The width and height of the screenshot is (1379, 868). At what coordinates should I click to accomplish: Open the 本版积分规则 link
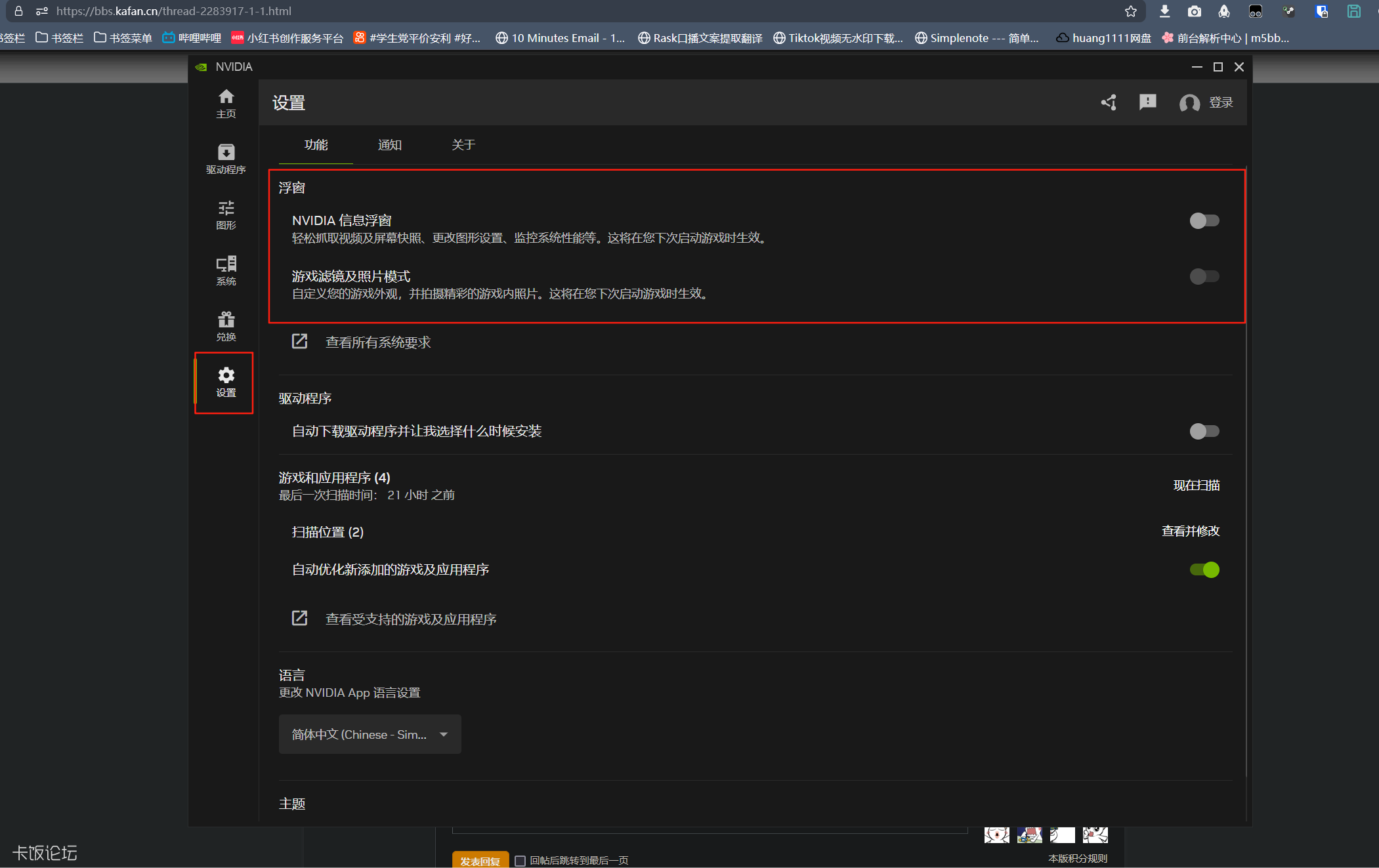(1078, 858)
